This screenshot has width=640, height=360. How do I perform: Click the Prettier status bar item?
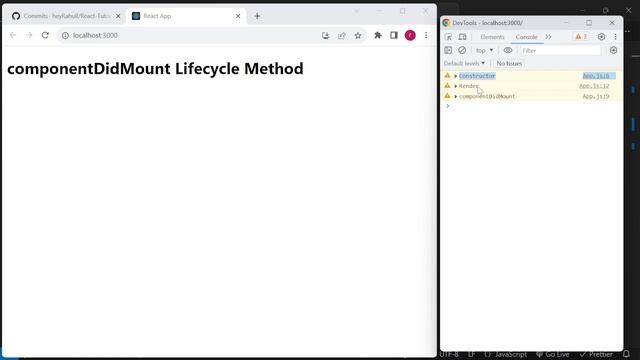click(596, 354)
